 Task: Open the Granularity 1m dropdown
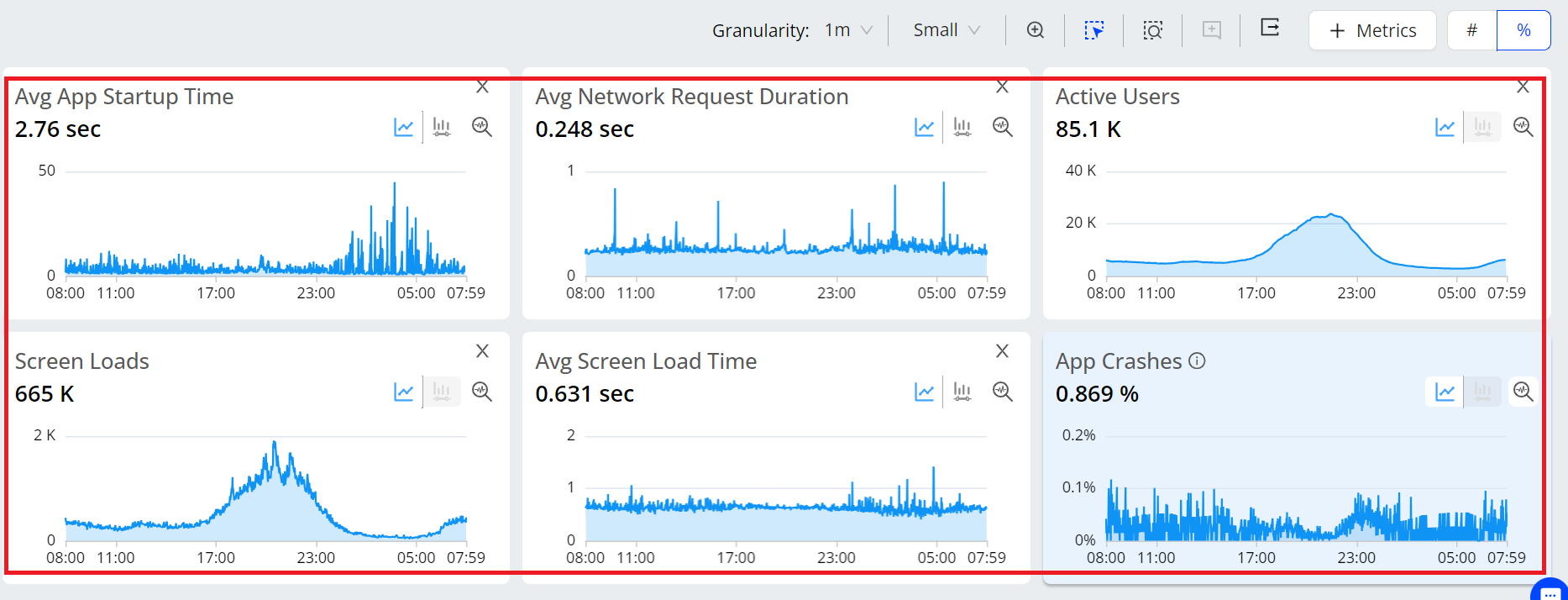[848, 30]
